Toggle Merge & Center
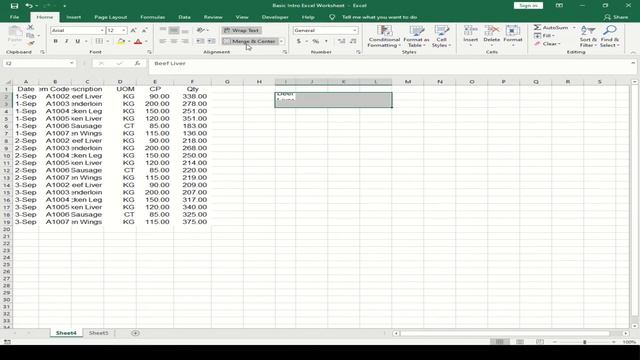 pyautogui.click(x=250, y=41)
